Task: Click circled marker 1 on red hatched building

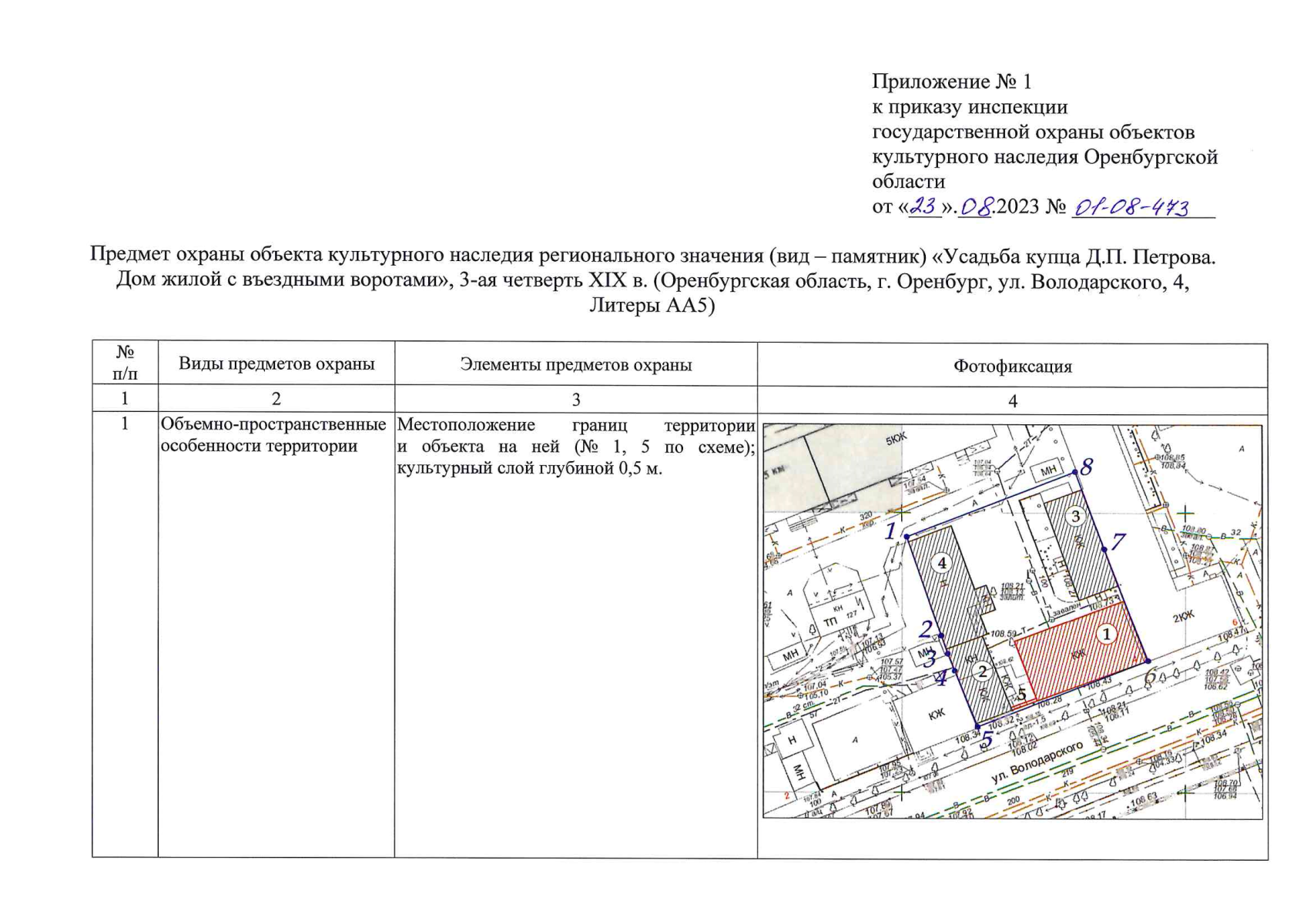Action: [1106, 634]
